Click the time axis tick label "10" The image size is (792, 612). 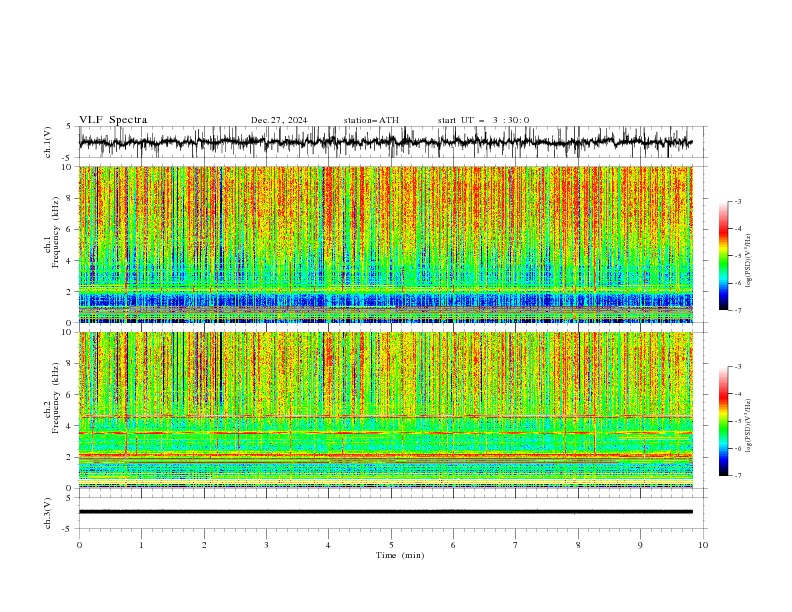point(703,545)
